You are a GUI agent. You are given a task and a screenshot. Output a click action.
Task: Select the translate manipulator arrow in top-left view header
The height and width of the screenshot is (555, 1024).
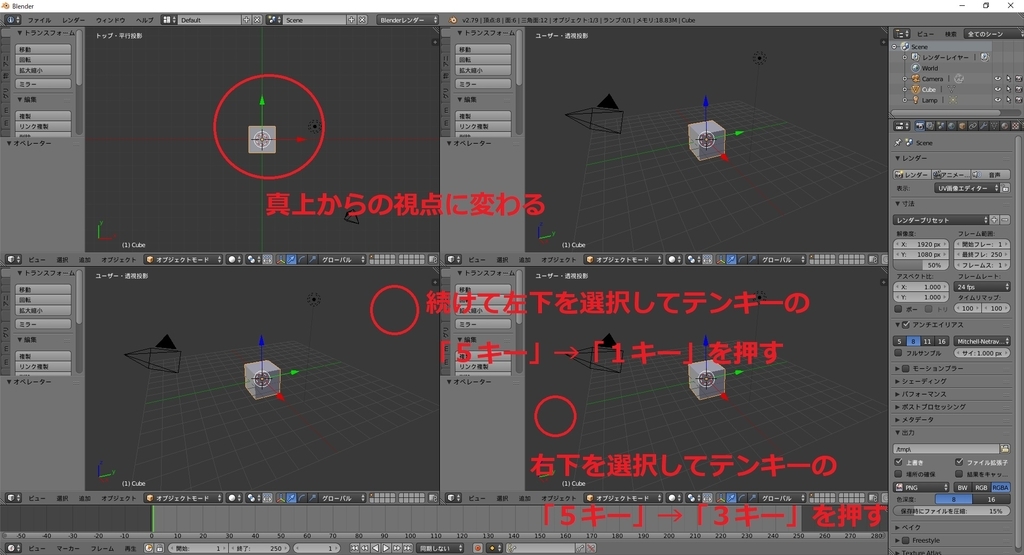point(291,259)
